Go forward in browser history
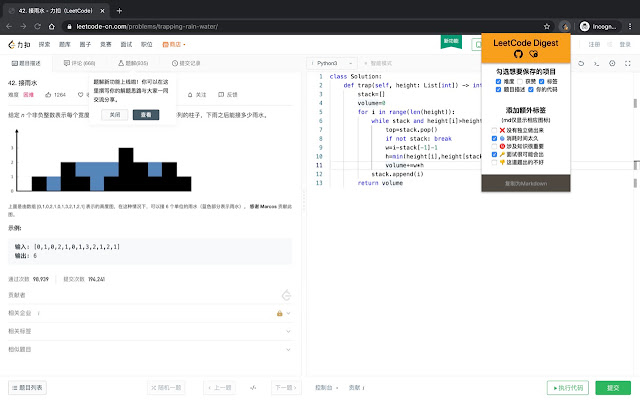The image size is (640, 400). point(23,27)
